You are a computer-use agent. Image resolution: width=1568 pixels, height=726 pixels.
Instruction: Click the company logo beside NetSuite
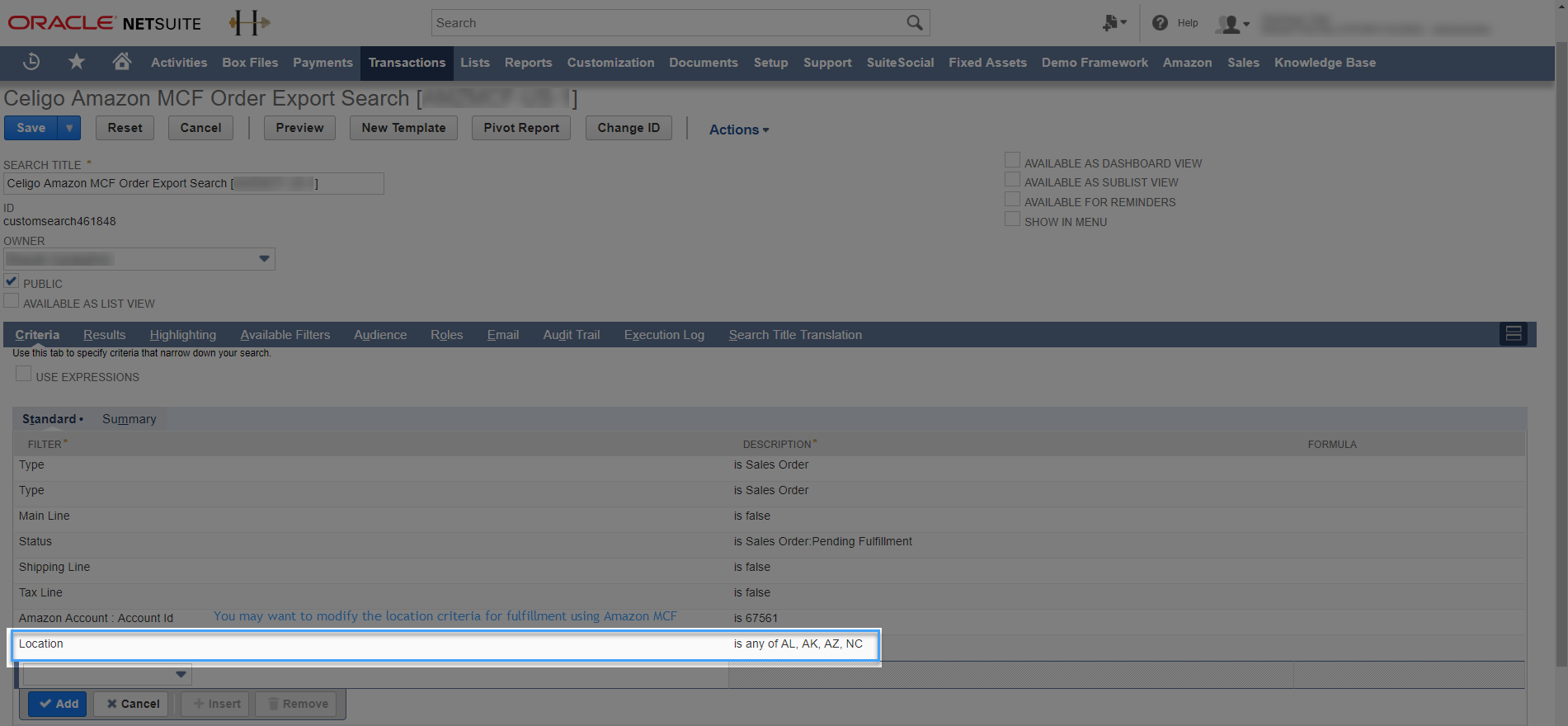coord(250,23)
